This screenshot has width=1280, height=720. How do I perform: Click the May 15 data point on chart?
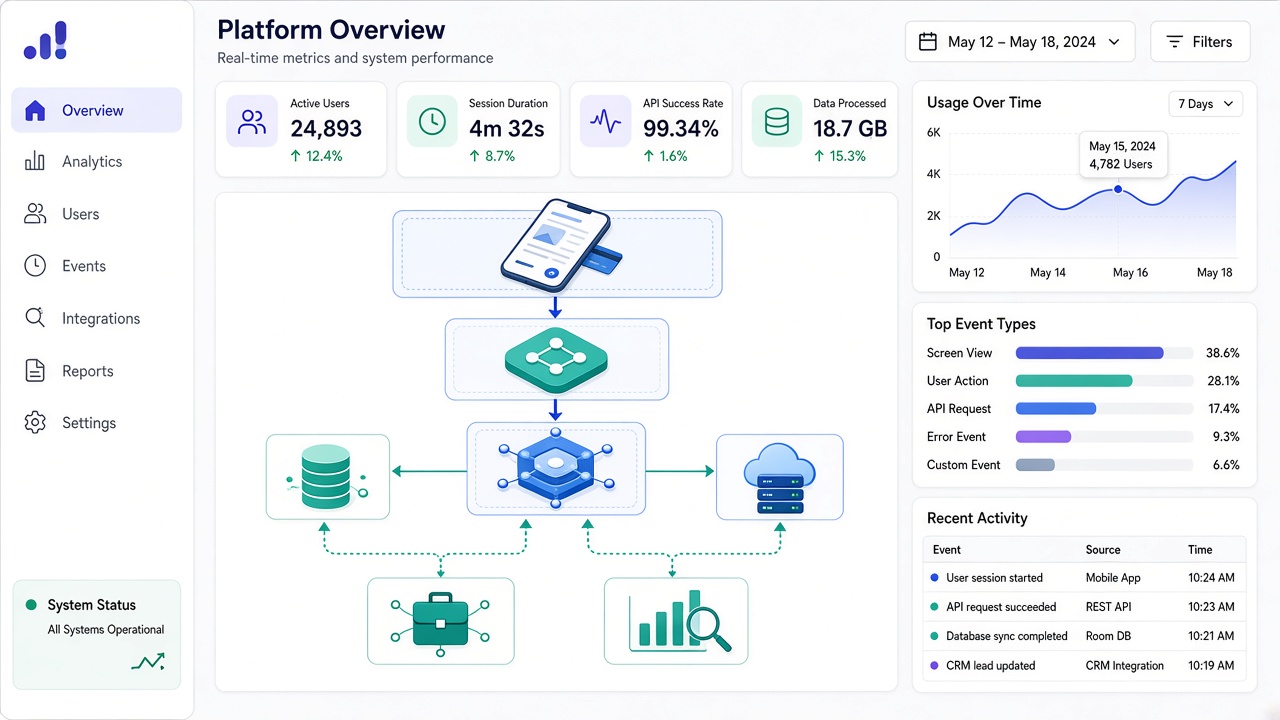(x=1118, y=190)
